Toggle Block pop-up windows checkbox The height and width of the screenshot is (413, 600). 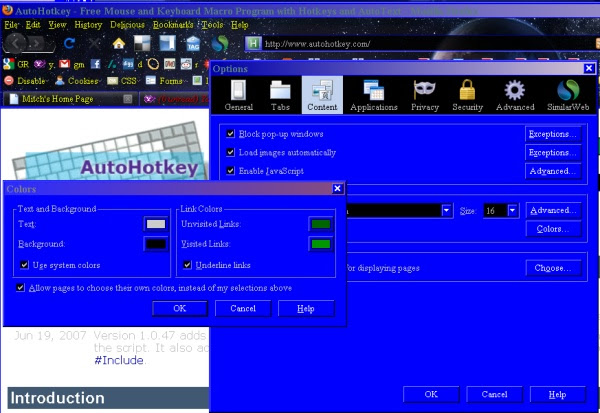[230, 134]
